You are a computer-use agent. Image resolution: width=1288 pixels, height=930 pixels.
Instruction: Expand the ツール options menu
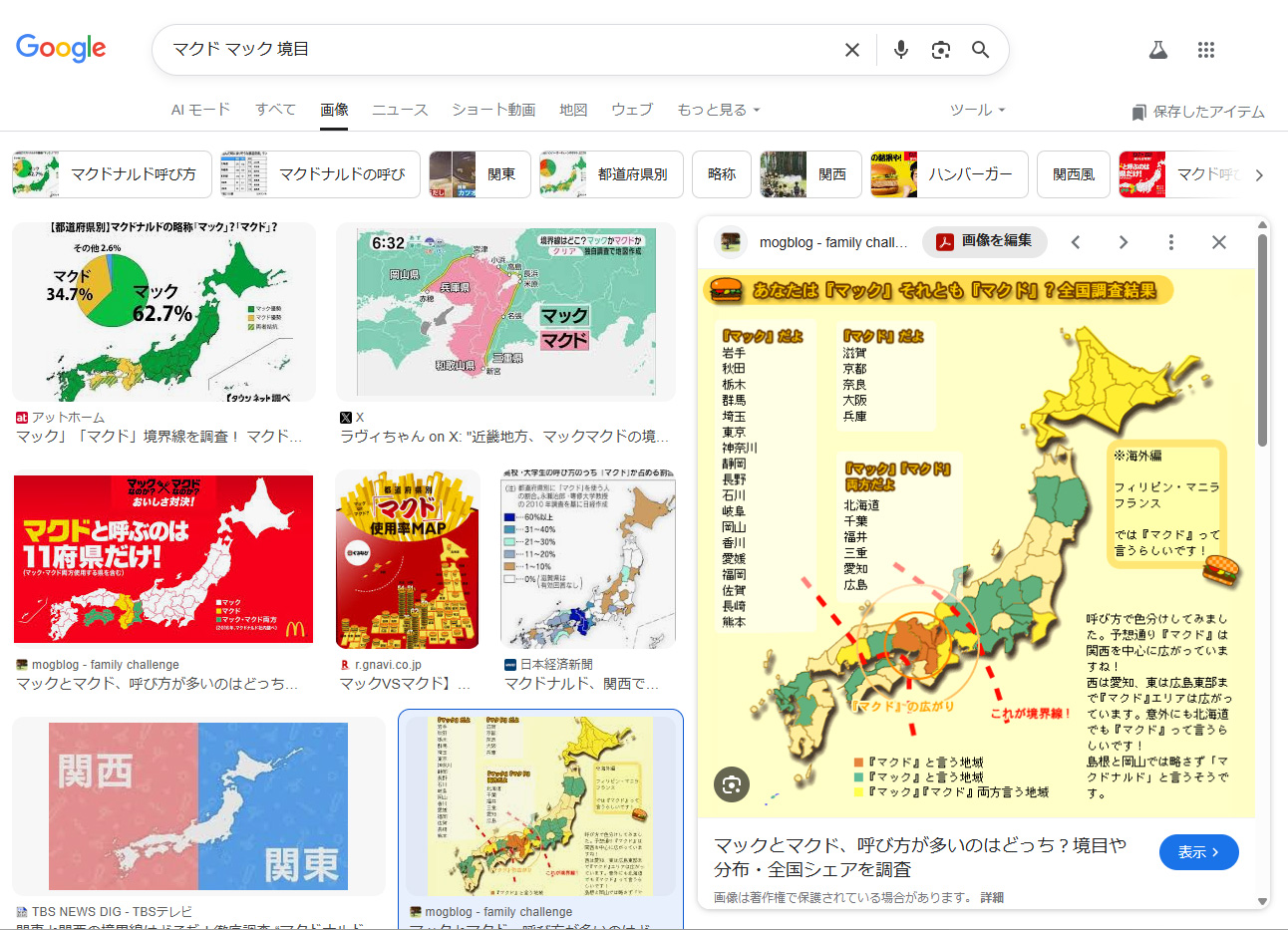[x=977, y=110]
